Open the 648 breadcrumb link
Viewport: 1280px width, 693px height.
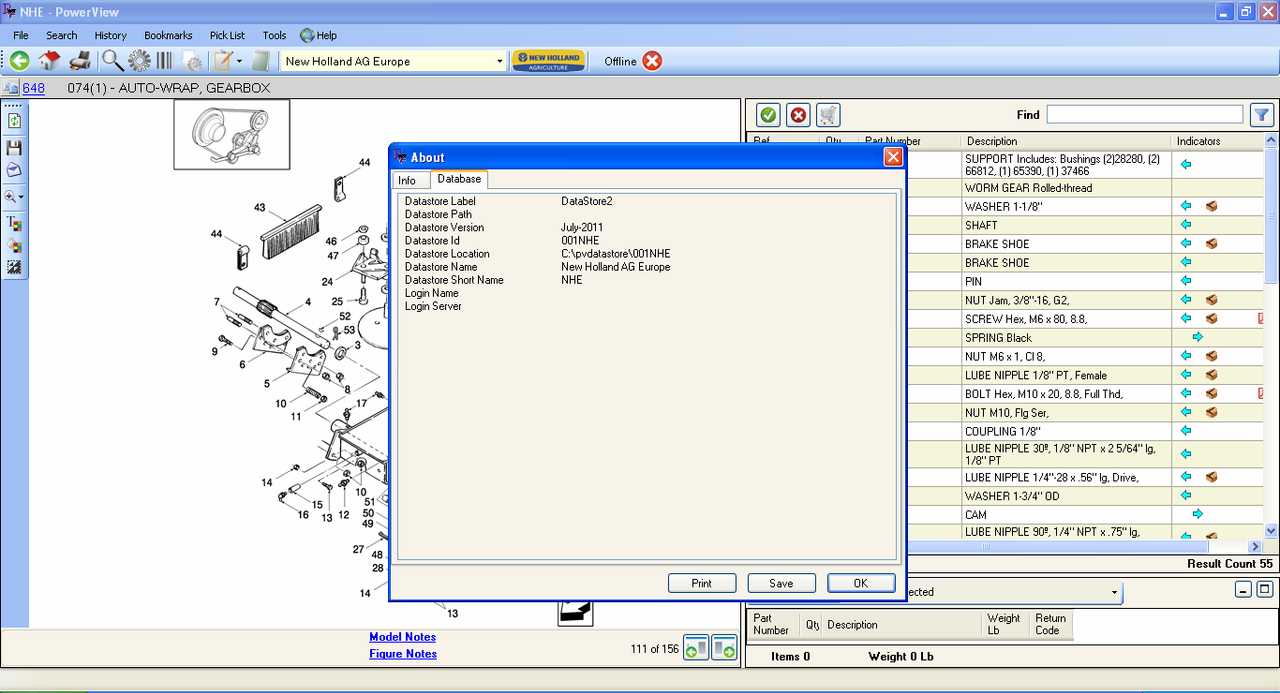click(34, 88)
